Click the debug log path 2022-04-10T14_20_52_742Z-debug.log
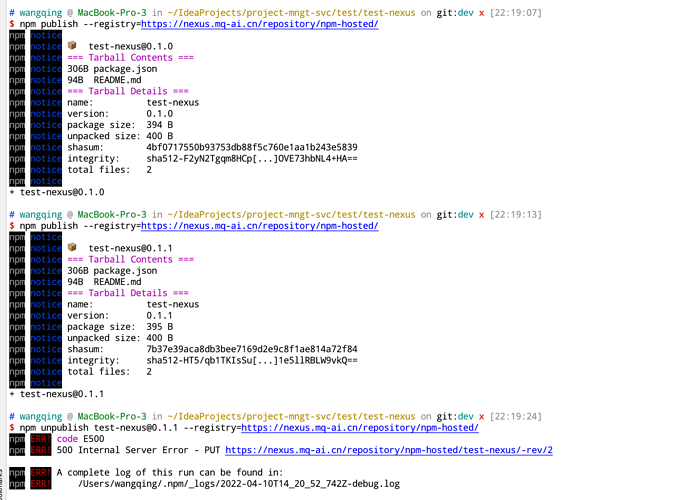The image size is (684, 500). pyautogui.click(x=239, y=484)
